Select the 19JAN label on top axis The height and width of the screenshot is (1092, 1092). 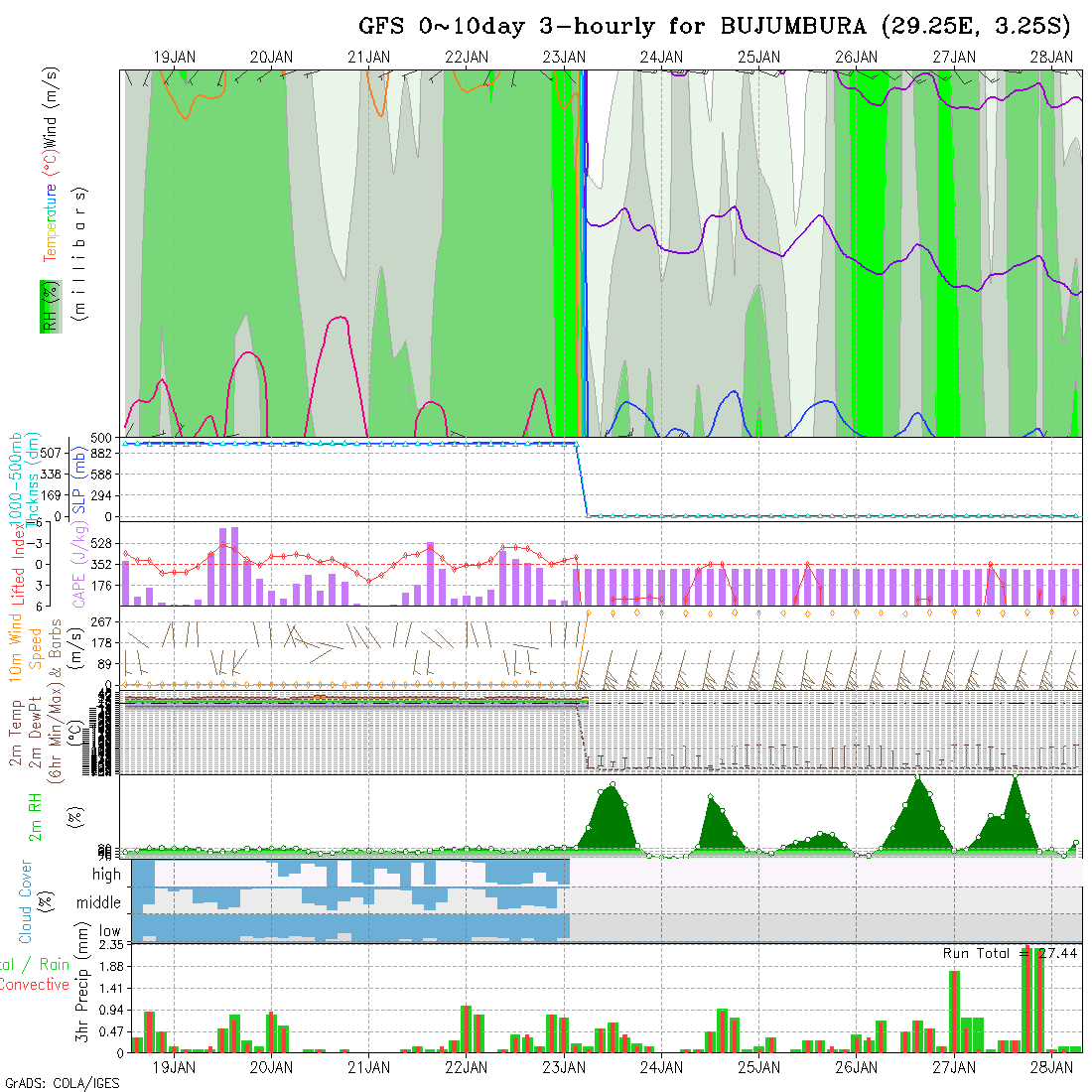(174, 58)
